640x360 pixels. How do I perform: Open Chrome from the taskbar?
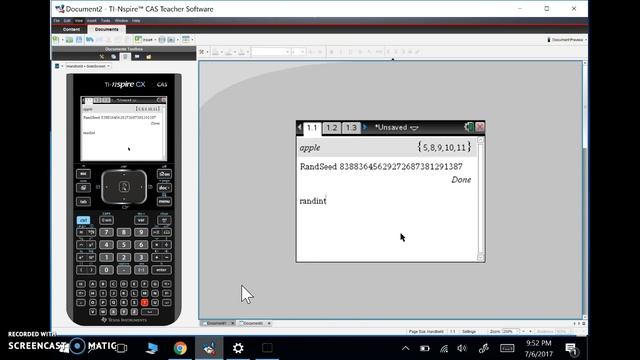point(180,348)
